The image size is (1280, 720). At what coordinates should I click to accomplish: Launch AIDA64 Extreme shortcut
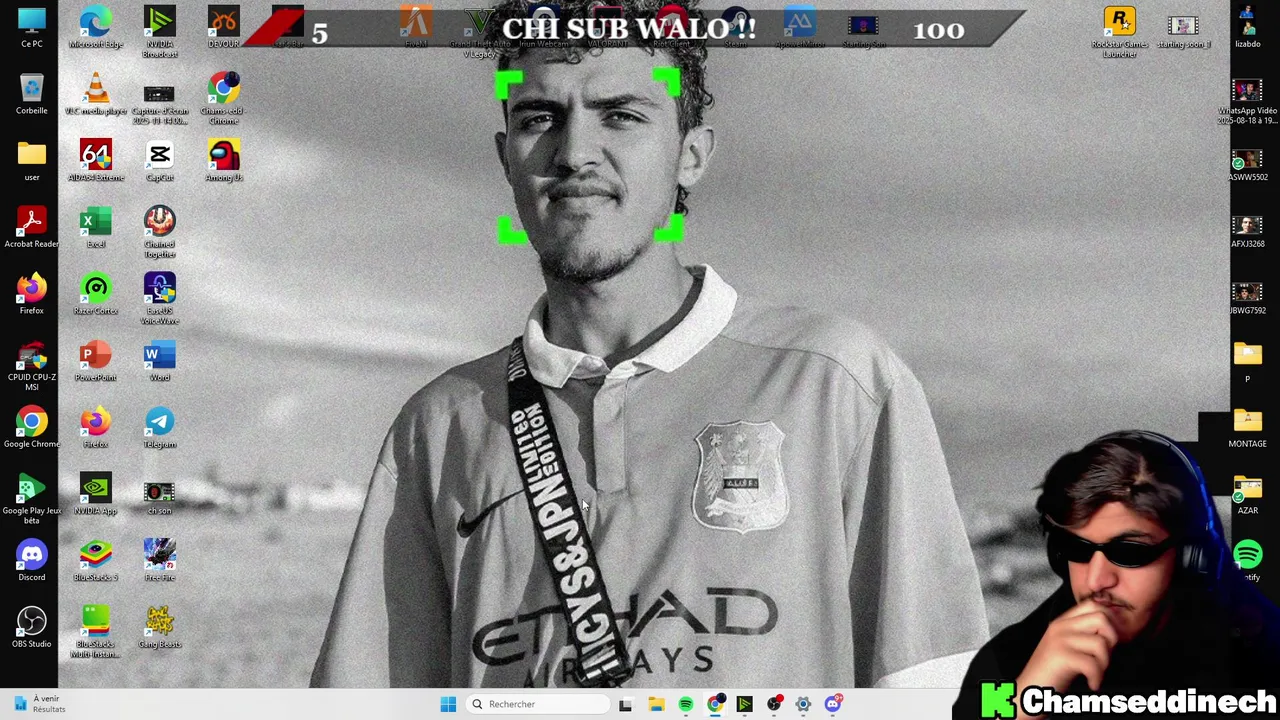(95, 161)
